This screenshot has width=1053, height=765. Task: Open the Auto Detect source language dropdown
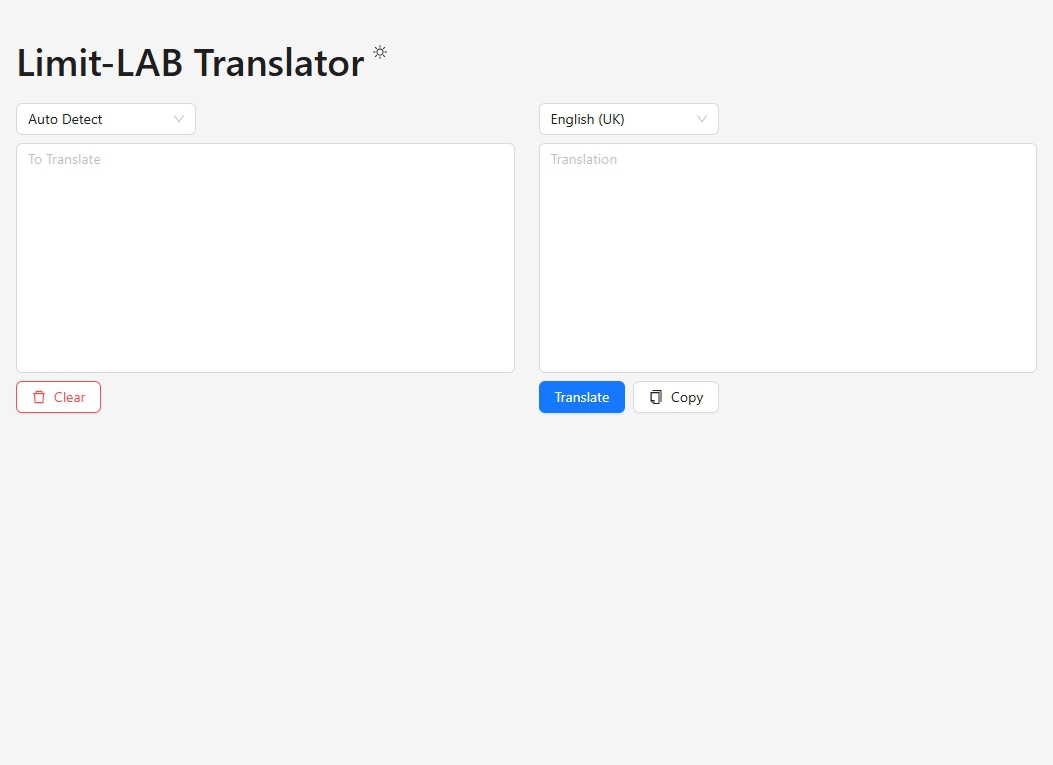click(106, 119)
